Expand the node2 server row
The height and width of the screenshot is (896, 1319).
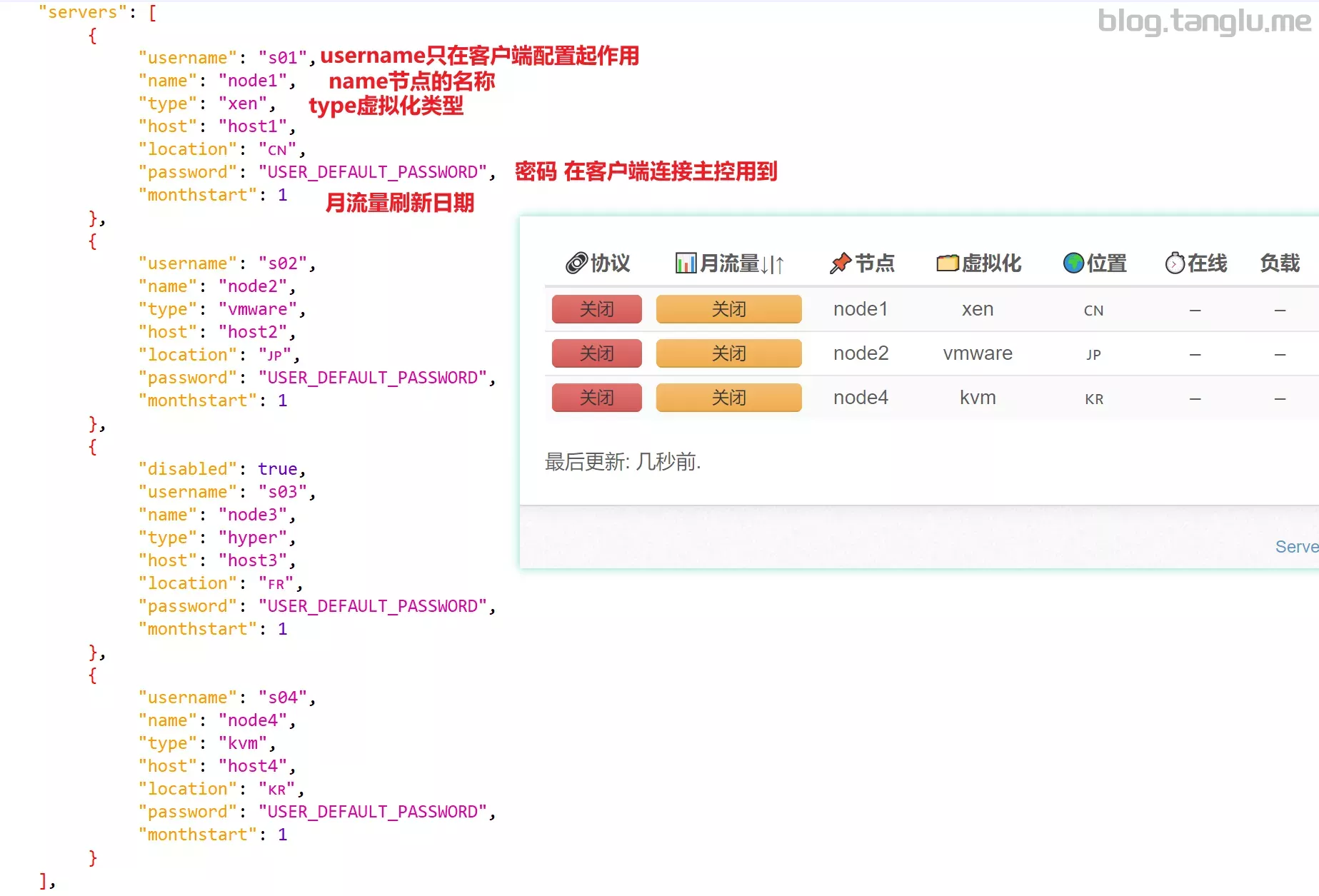[x=861, y=353]
